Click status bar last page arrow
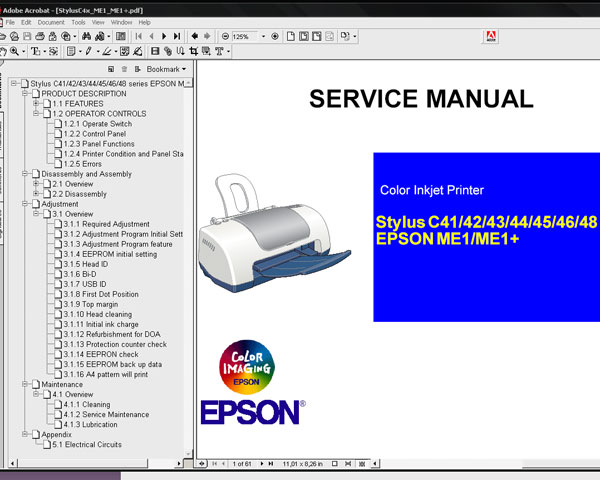The width and height of the screenshot is (600, 480). (271, 464)
